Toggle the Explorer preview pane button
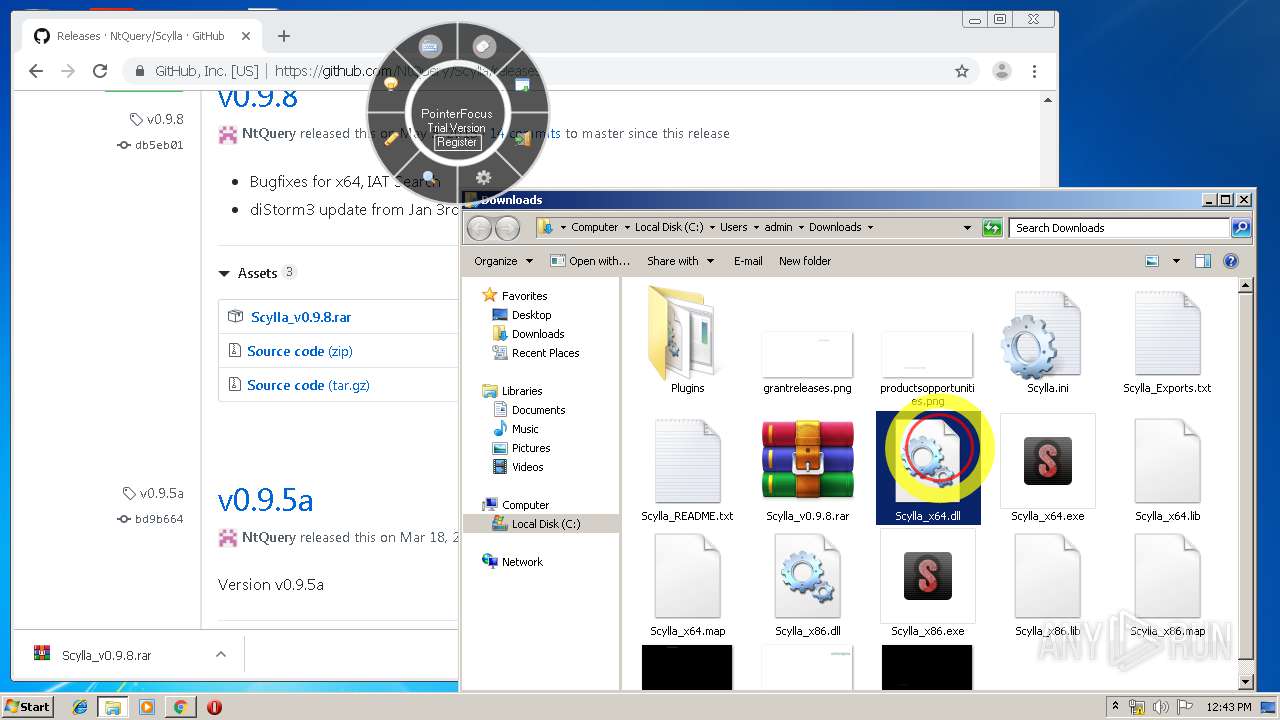The width and height of the screenshot is (1280, 720). pos(1203,261)
